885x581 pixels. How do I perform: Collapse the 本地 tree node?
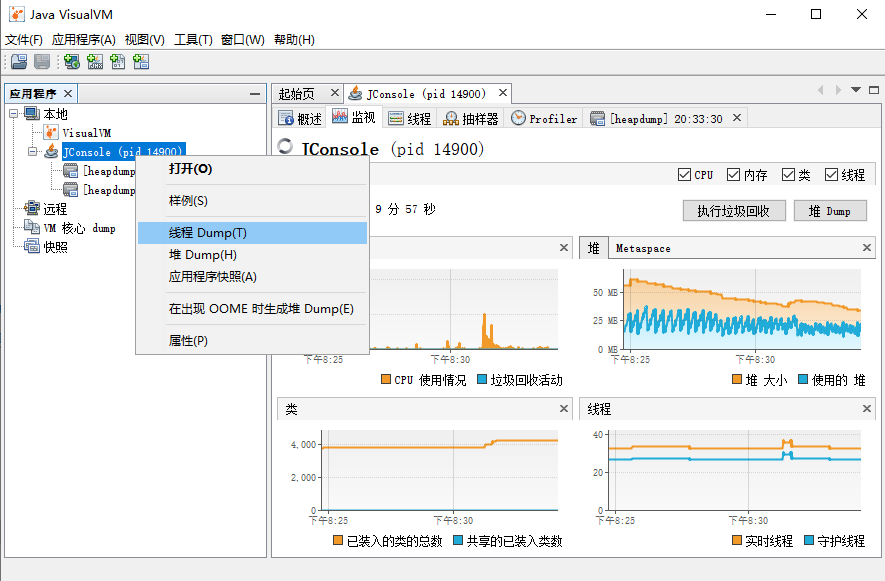point(14,113)
